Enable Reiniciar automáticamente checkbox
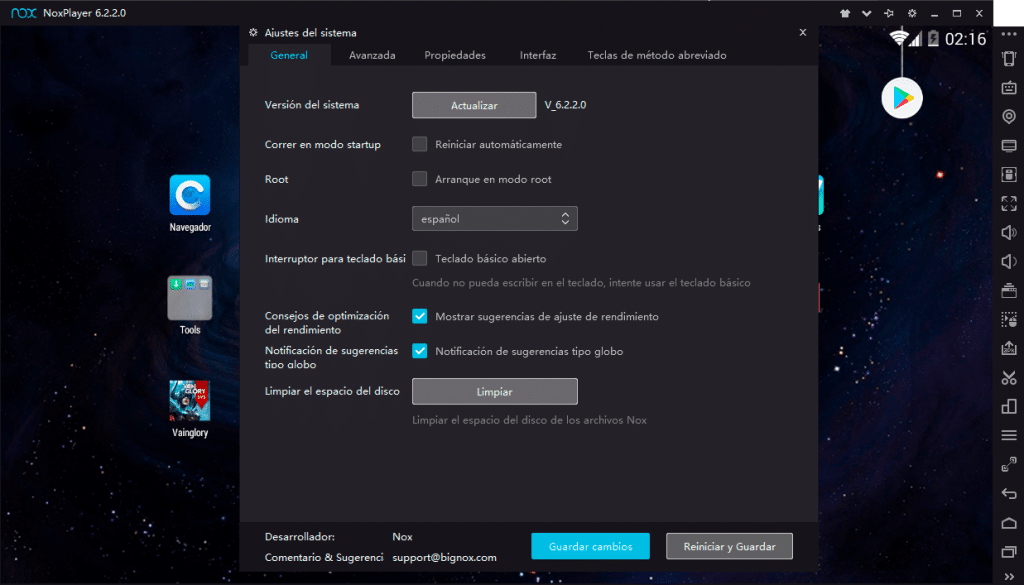The width and height of the screenshot is (1024, 585). coord(420,144)
